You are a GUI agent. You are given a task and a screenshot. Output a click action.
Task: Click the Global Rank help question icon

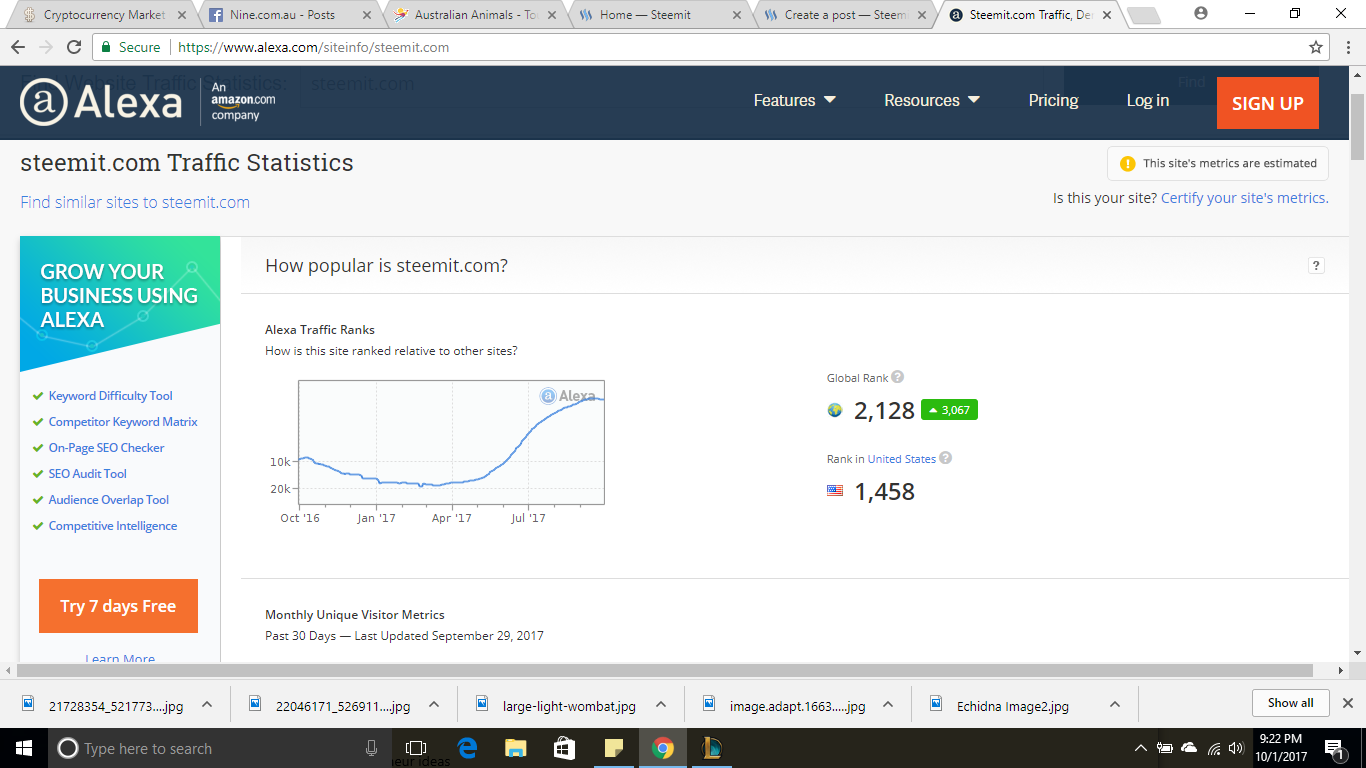897,377
